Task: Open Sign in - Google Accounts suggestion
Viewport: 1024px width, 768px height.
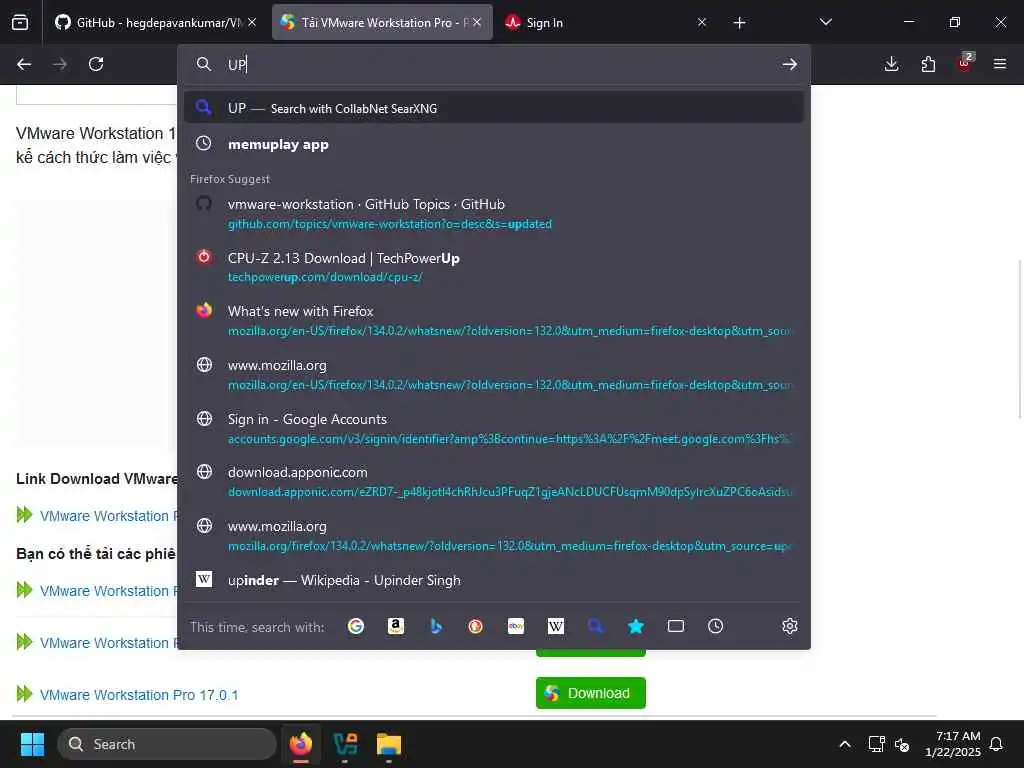Action: [494, 428]
